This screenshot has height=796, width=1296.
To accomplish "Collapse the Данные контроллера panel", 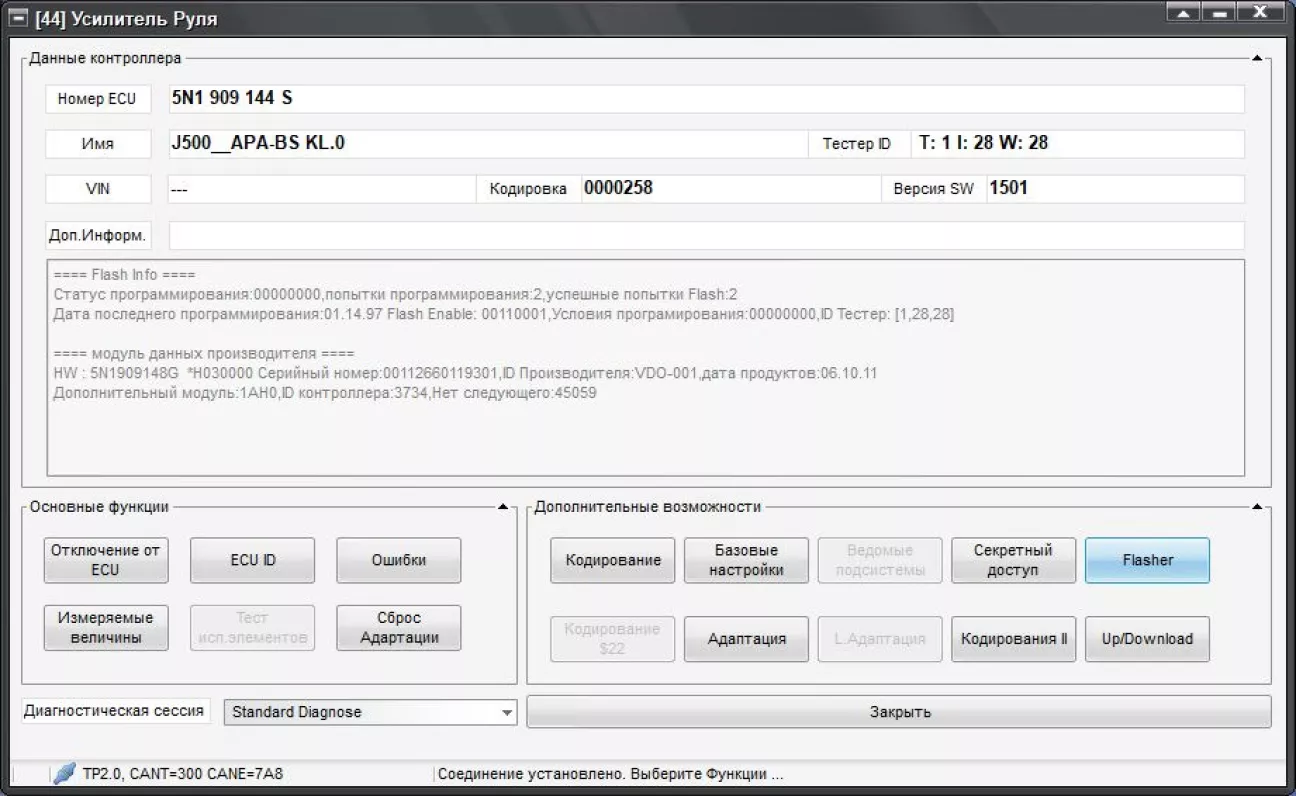I will [1257, 59].
